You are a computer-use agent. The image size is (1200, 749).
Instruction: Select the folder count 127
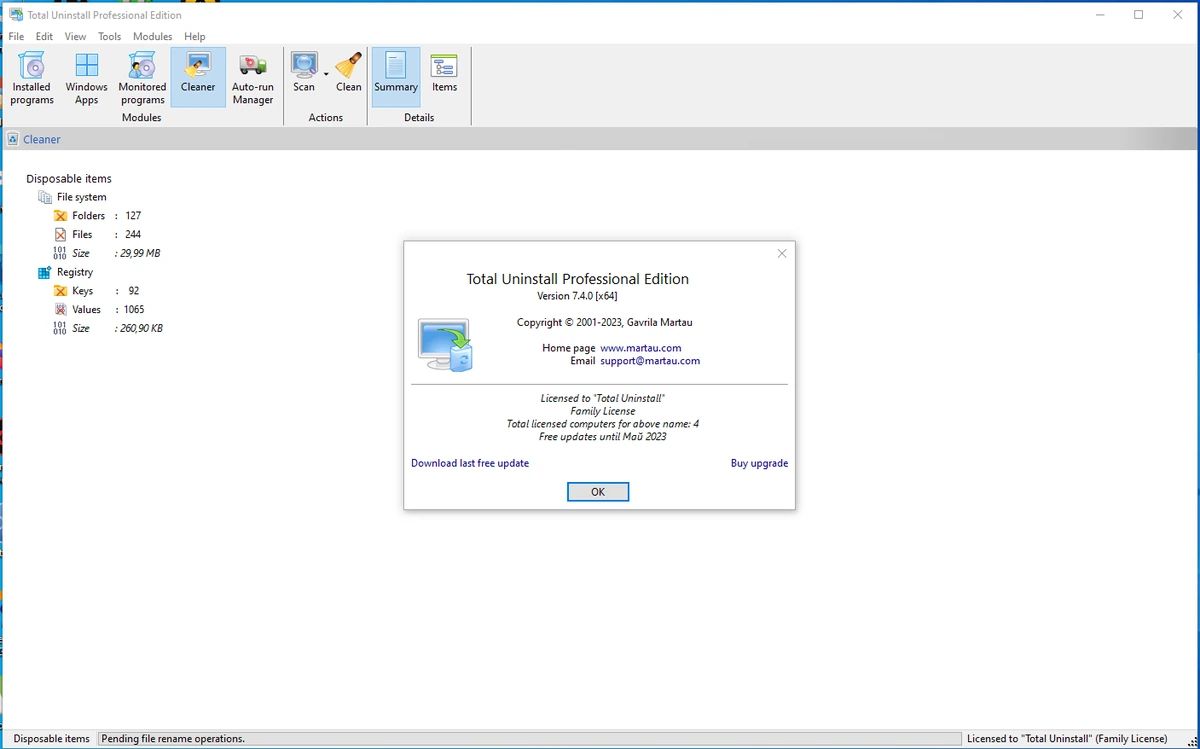(x=133, y=216)
